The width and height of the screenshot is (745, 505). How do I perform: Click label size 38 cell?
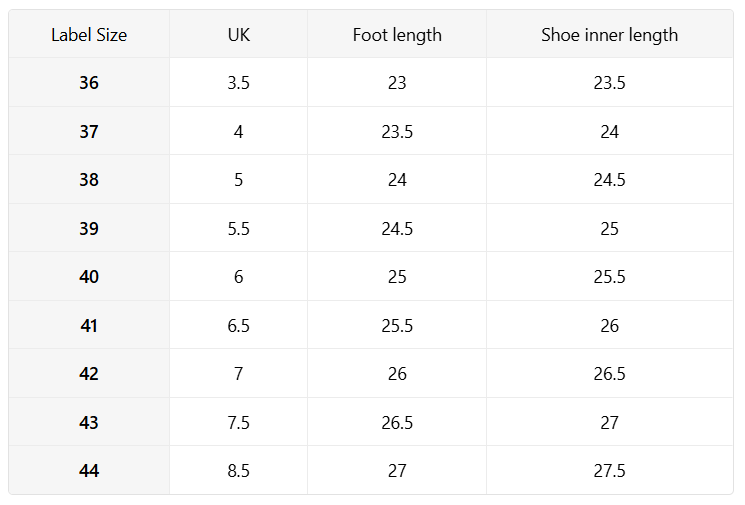(89, 180)
